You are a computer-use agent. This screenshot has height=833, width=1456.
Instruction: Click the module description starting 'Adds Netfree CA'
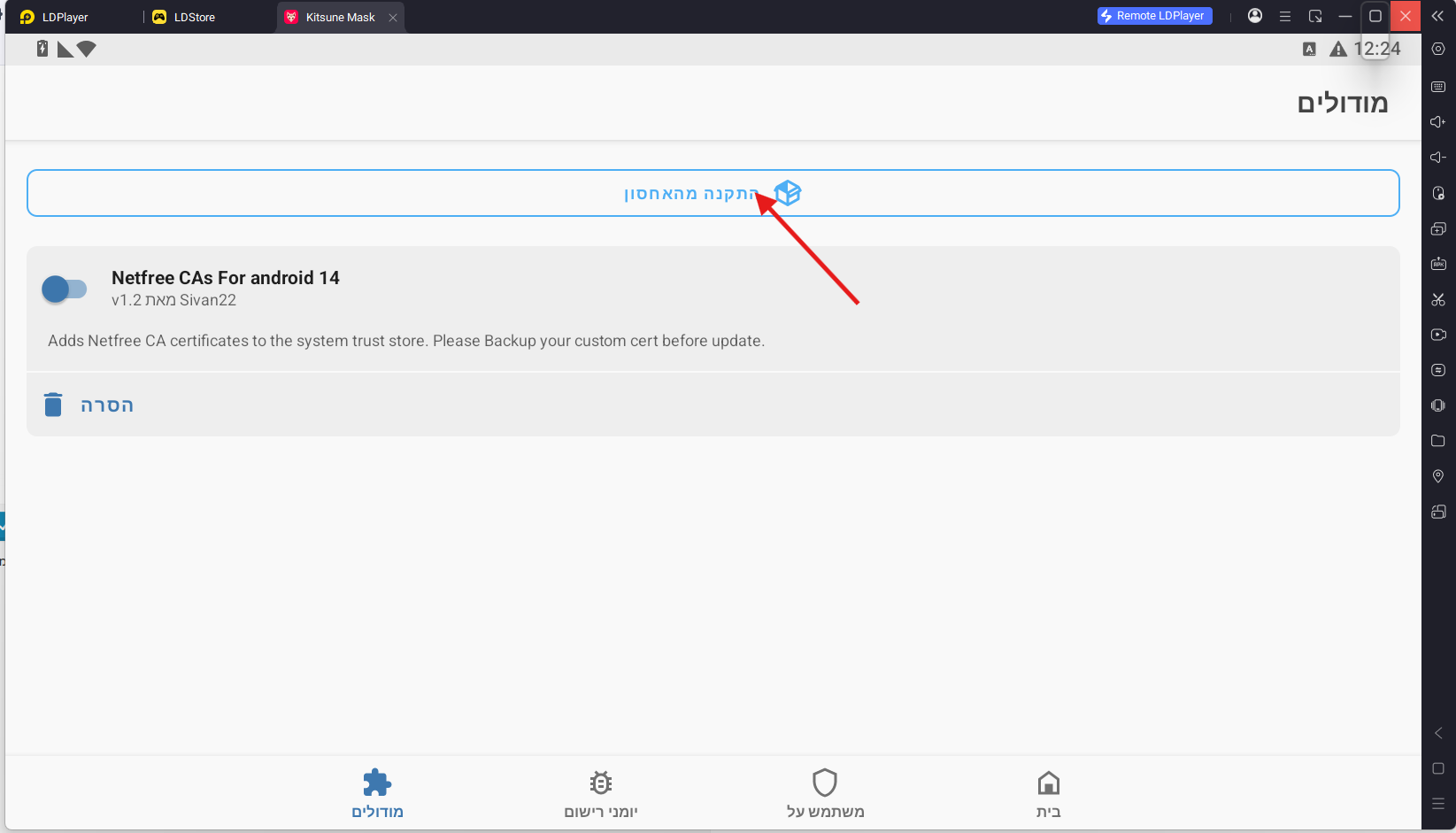click(x=406, y=341)
